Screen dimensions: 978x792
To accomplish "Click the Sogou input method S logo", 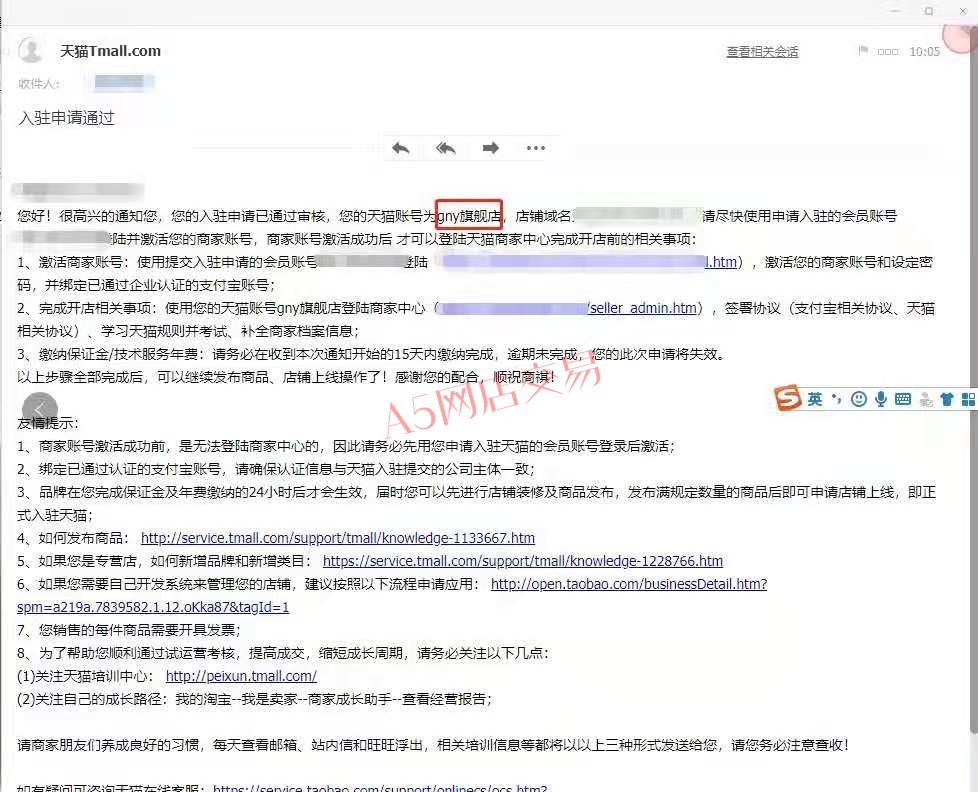I will 788,398.
